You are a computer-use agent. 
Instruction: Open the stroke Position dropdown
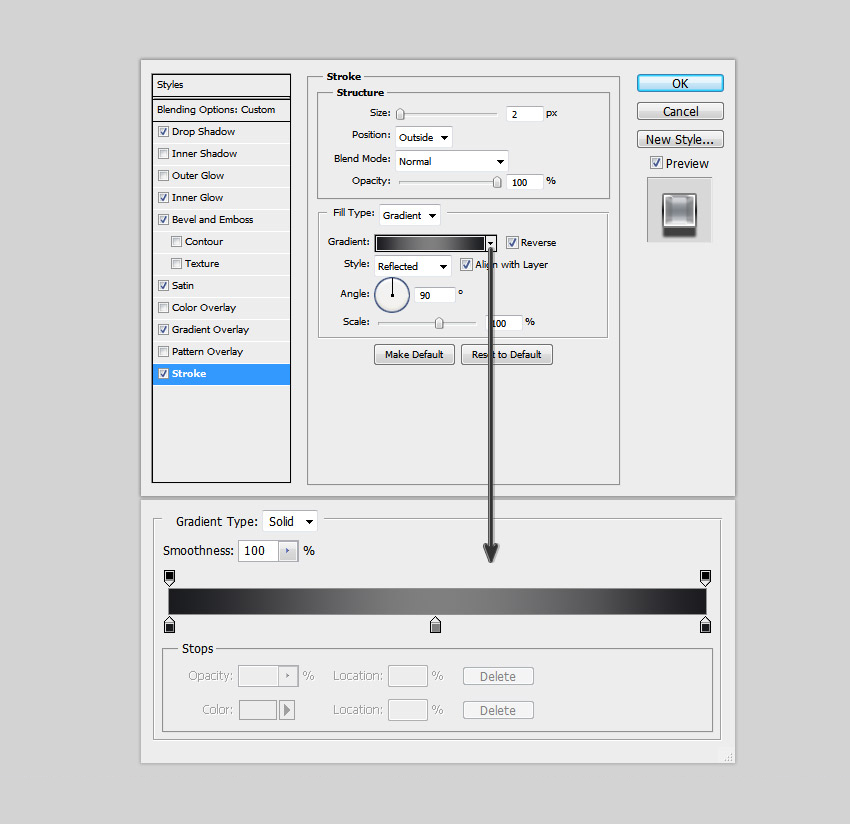424,137
